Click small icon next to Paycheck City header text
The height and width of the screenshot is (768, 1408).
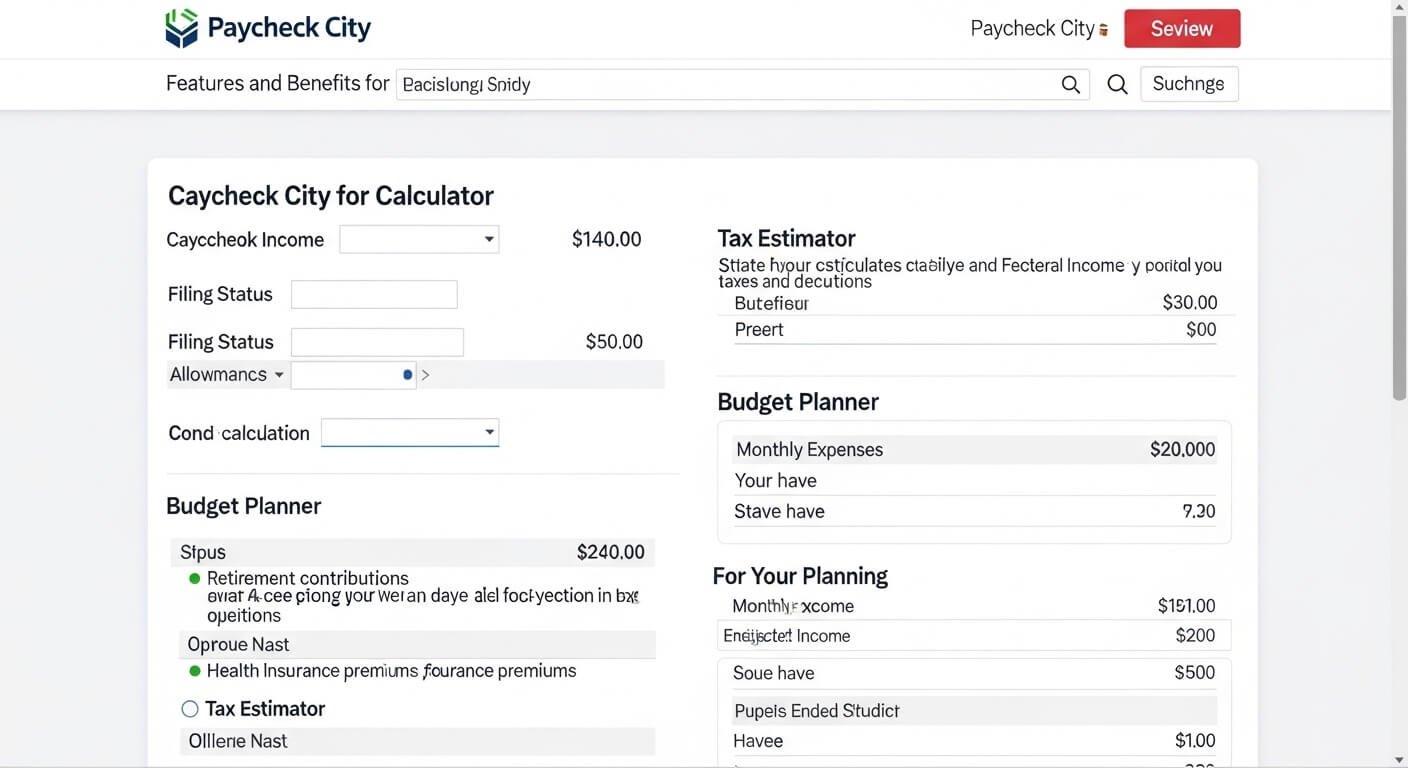click(1104, 30)
